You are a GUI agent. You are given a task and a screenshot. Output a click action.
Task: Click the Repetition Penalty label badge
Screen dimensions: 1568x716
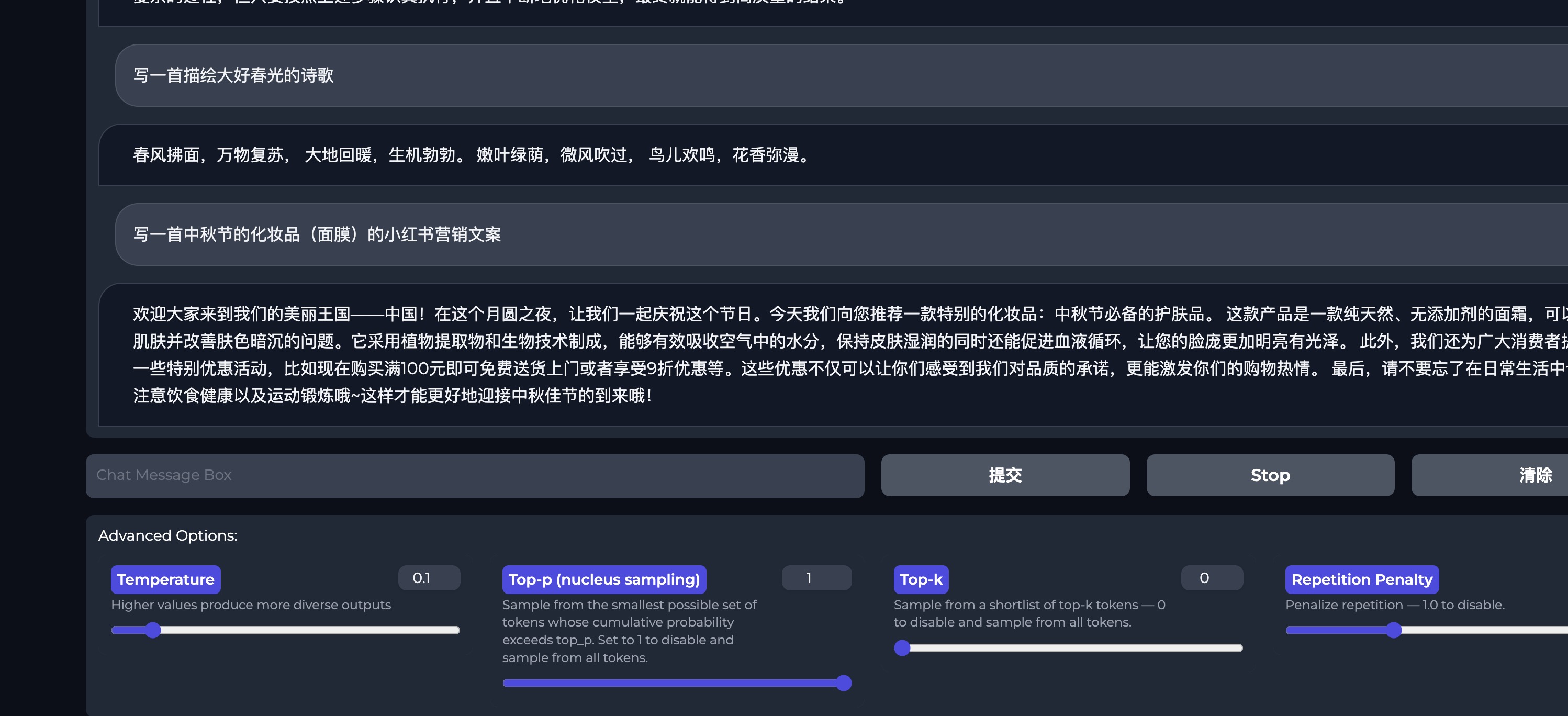coord(1362,579)
